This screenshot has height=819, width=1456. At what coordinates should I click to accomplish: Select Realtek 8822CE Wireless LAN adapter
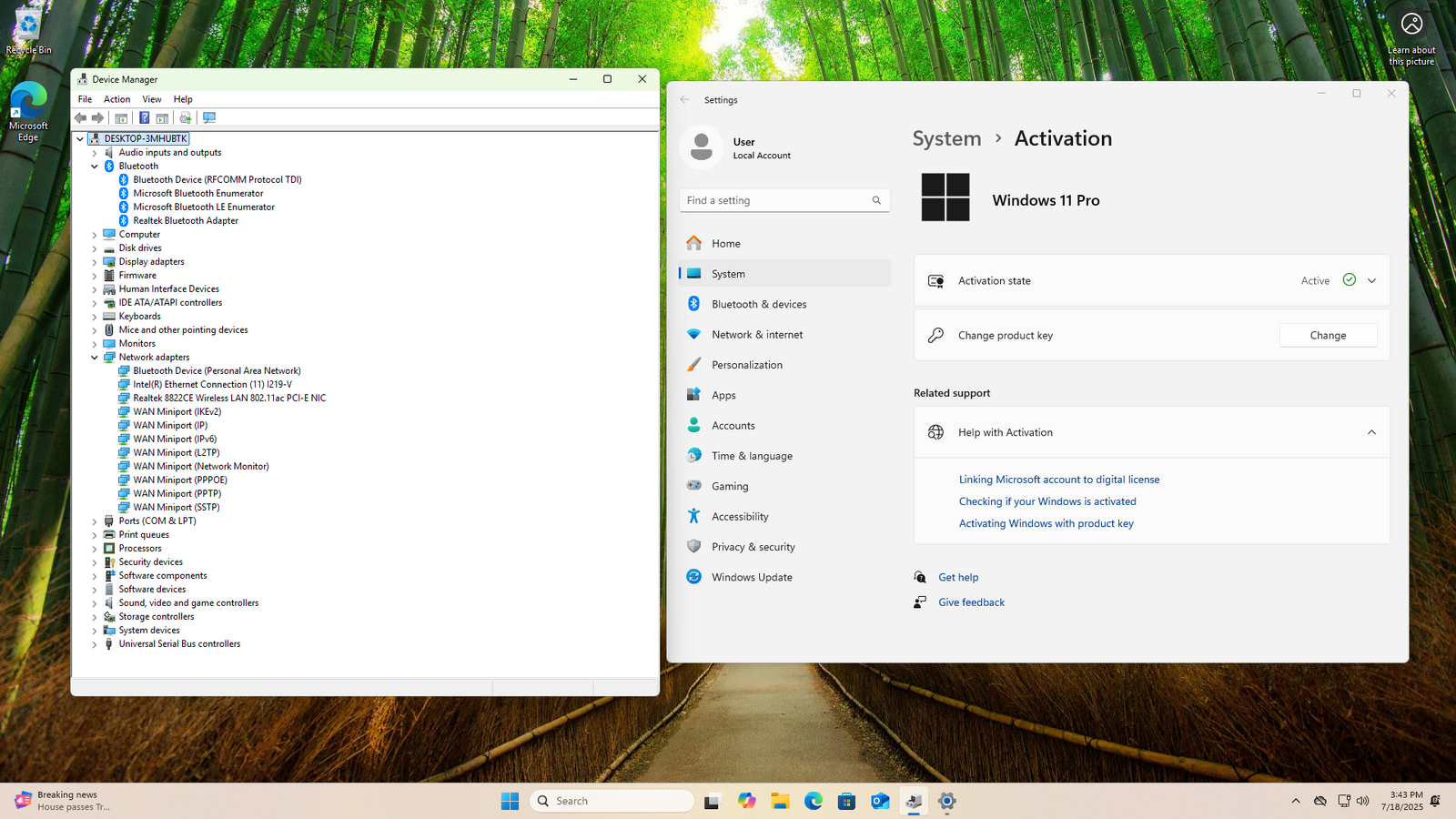229,399
